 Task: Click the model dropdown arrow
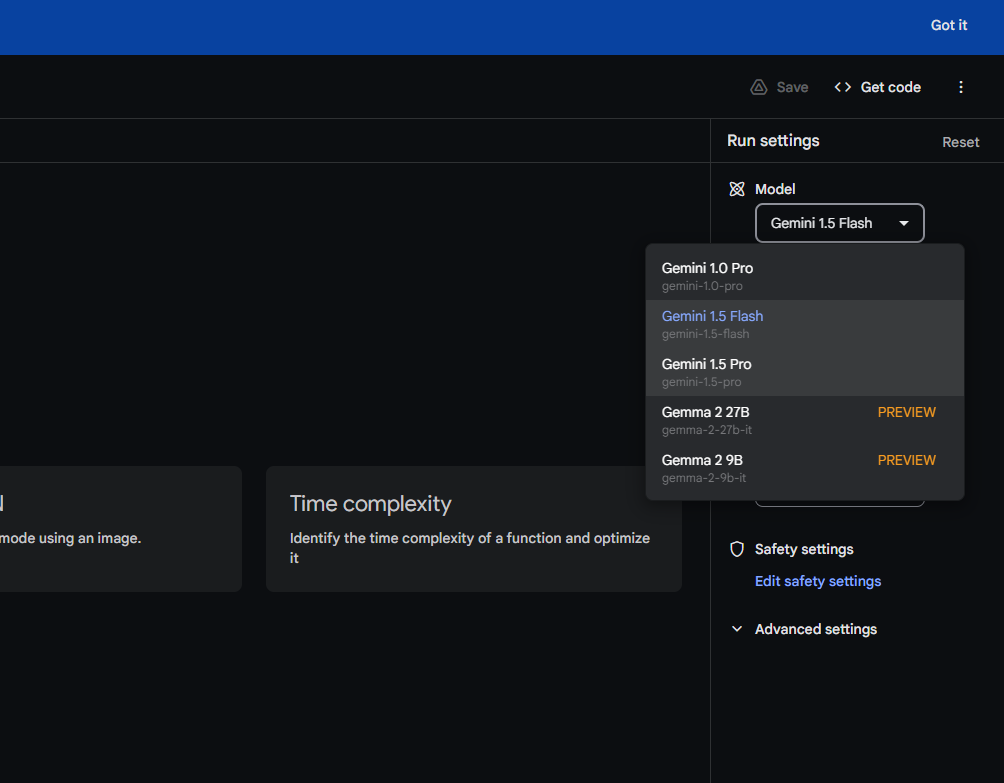tap(903, 223)
